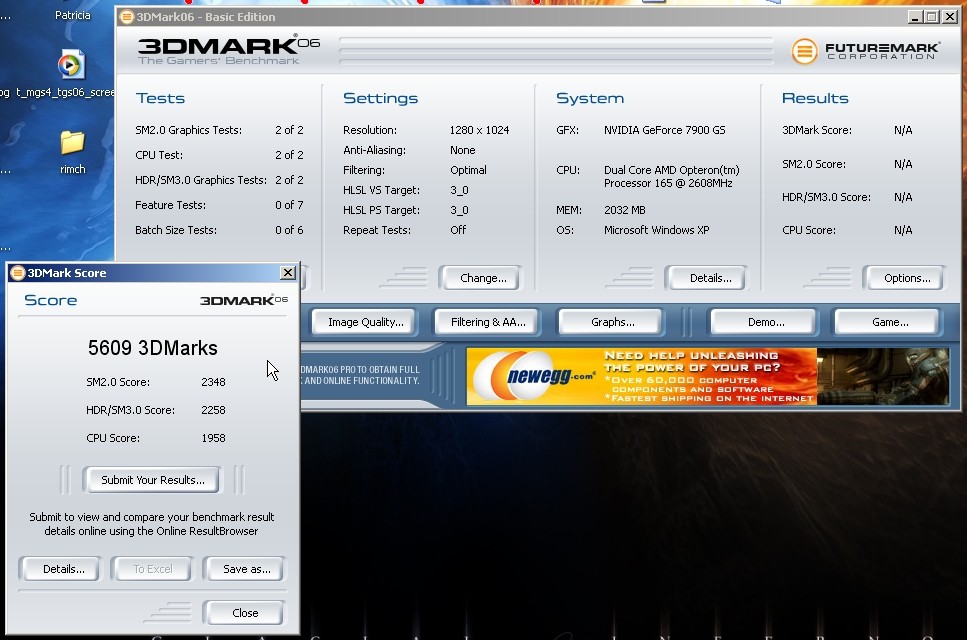
Task: Click the disabled To Excel button
Action: coord(152,569)
